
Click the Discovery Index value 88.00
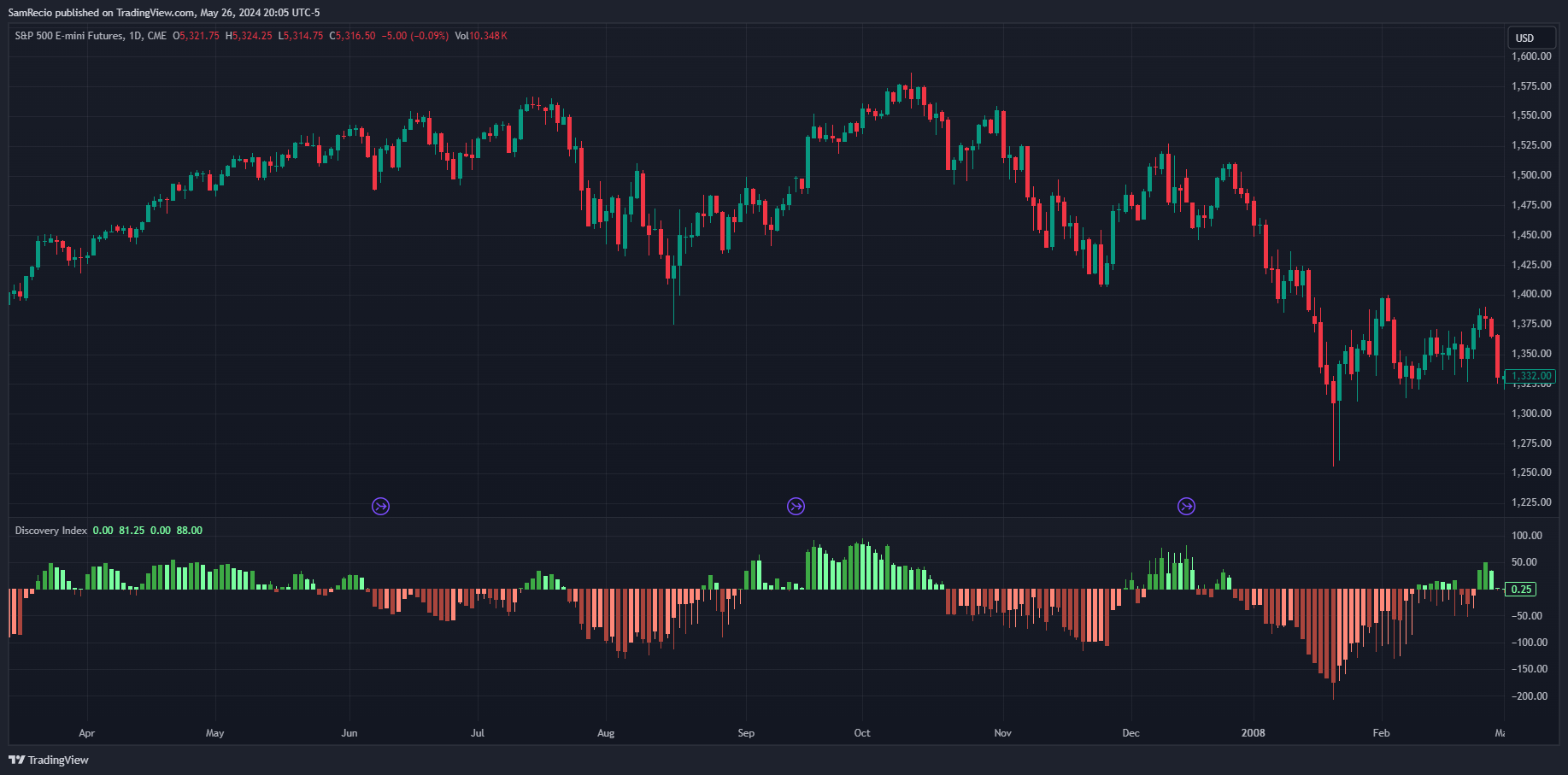click(x=190, y=531)
